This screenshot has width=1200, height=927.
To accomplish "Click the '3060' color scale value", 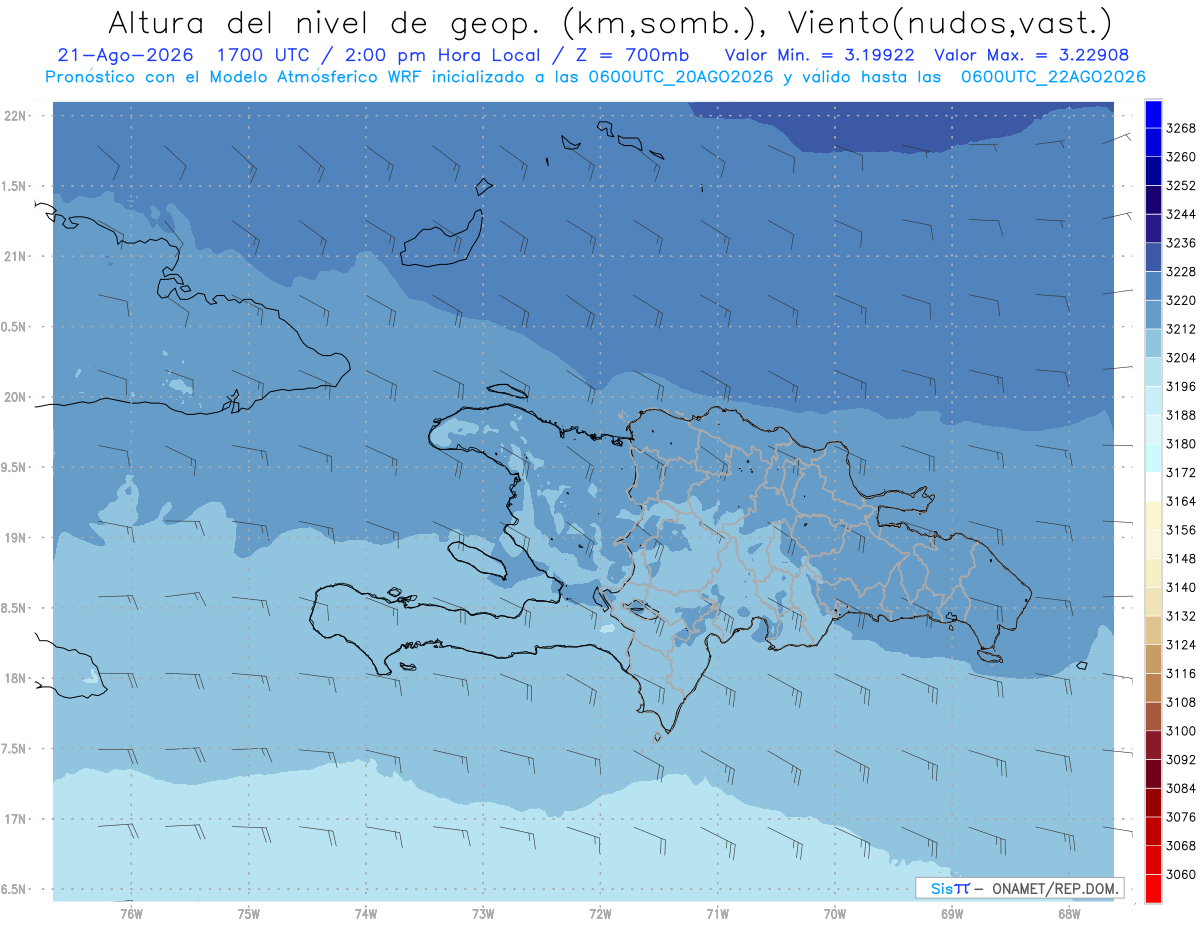I will pyautogui.click(x=1181, y=874).
